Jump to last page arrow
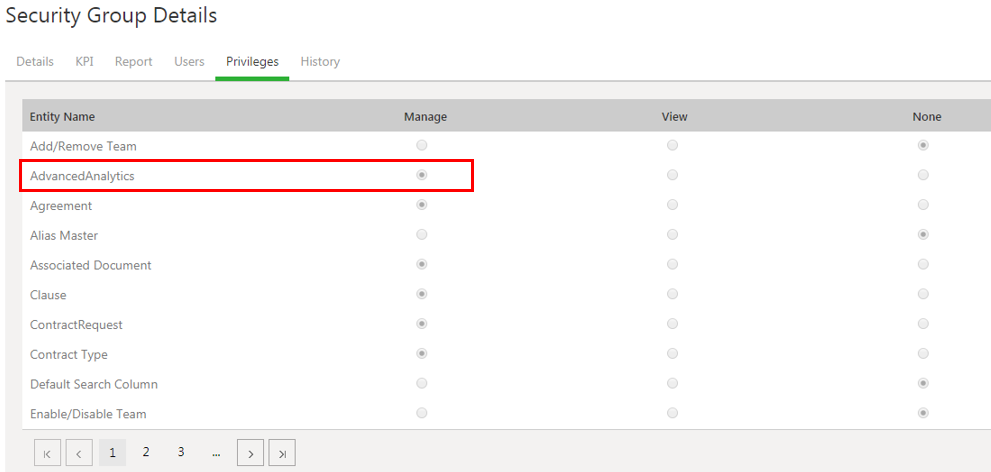Viewport: 991px width, 472px height. pos(282,453)
